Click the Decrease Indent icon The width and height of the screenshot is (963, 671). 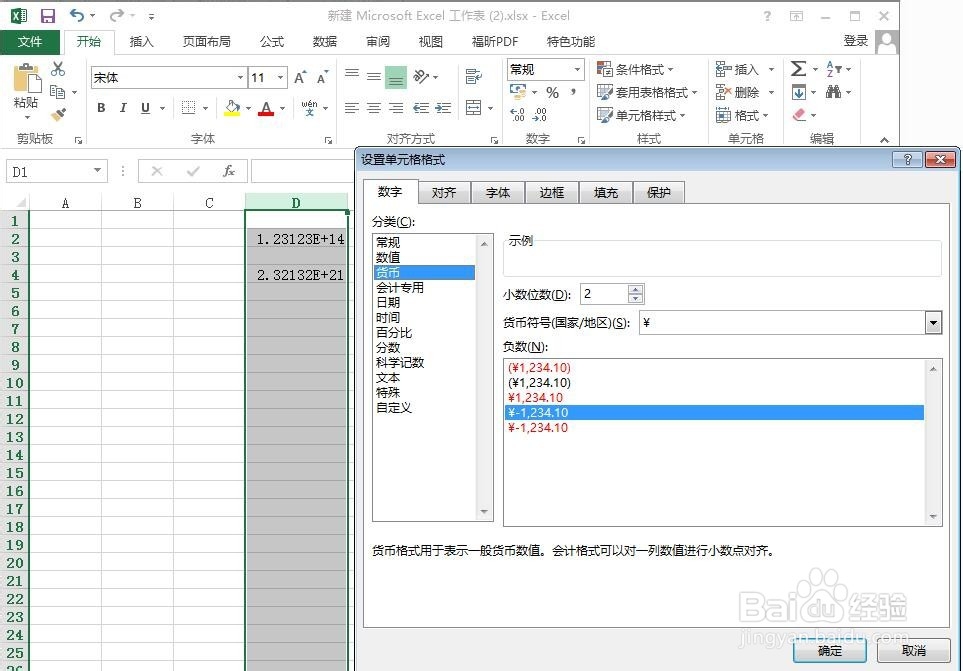(421, 108)
